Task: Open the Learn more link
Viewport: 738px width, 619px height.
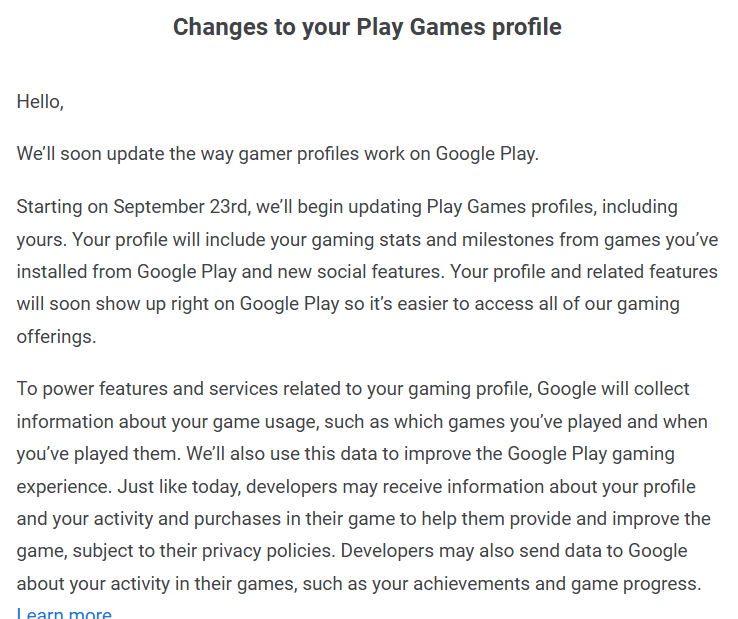Action: pos(64,612)
